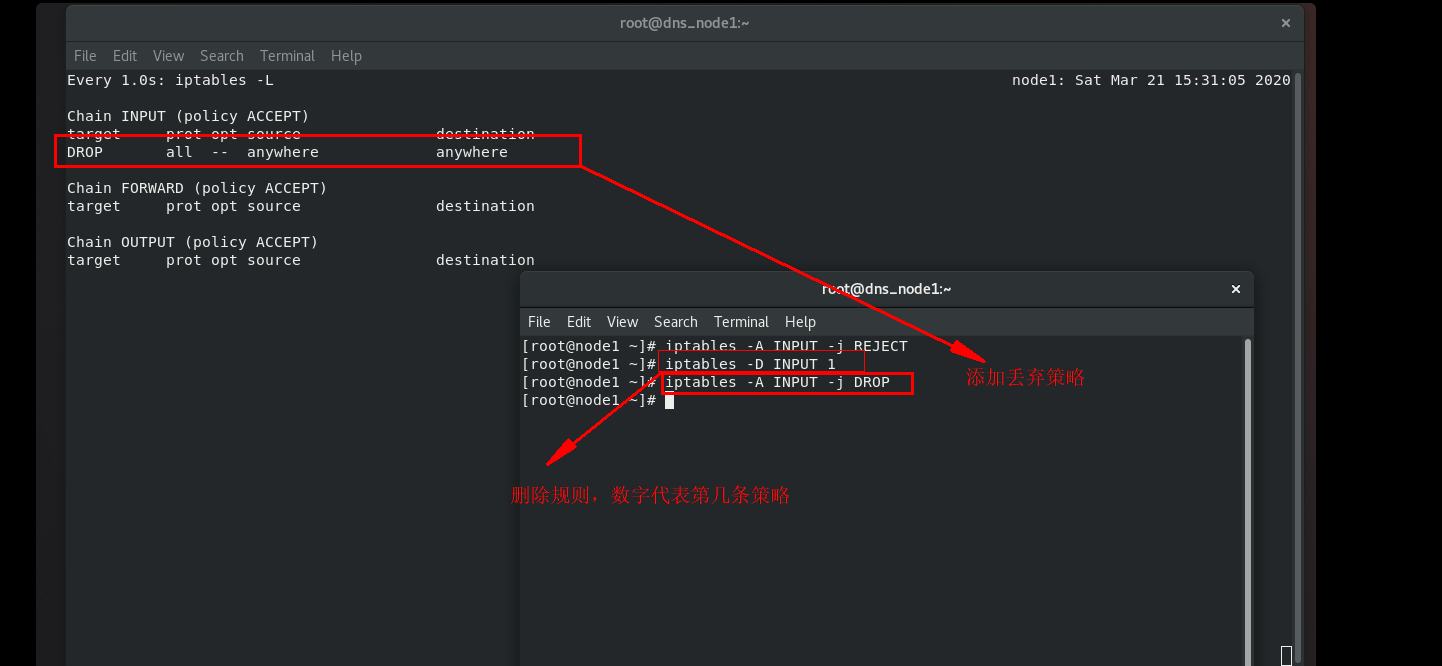Click 'iptables -A INPUT -j REJECT' command text
Viewport: 1442px width, 666px height.
coord(786,347)
